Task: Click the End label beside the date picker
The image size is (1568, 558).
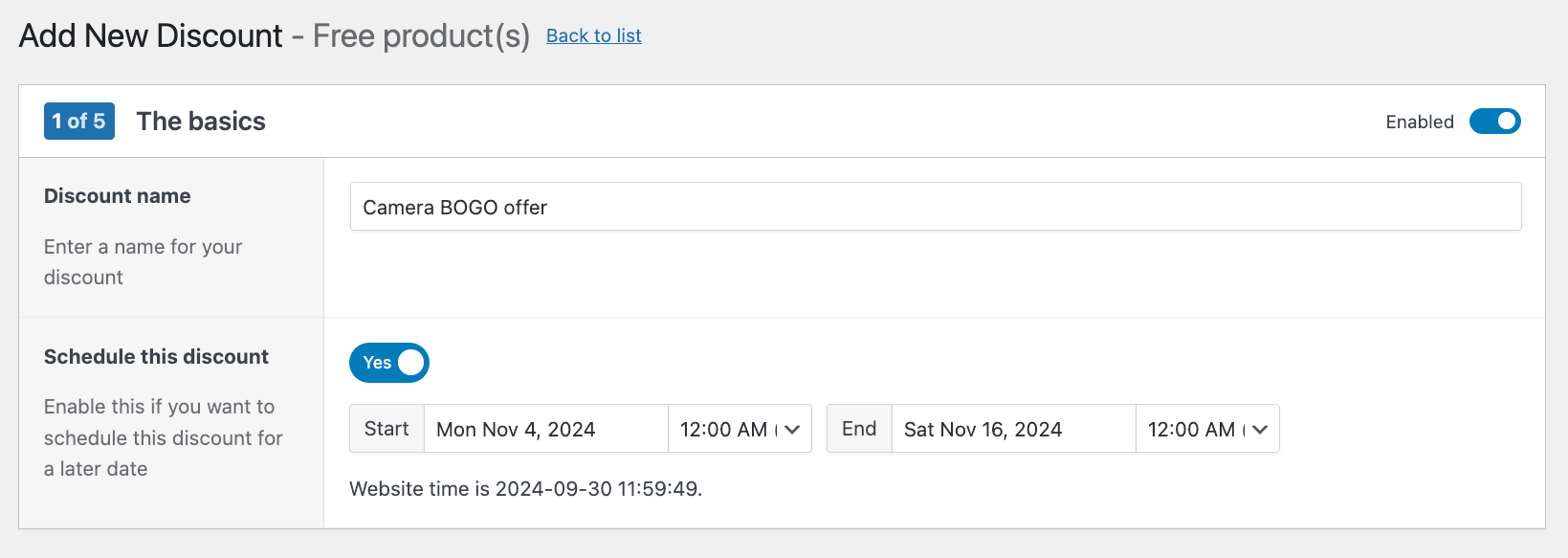Action: 858,429
